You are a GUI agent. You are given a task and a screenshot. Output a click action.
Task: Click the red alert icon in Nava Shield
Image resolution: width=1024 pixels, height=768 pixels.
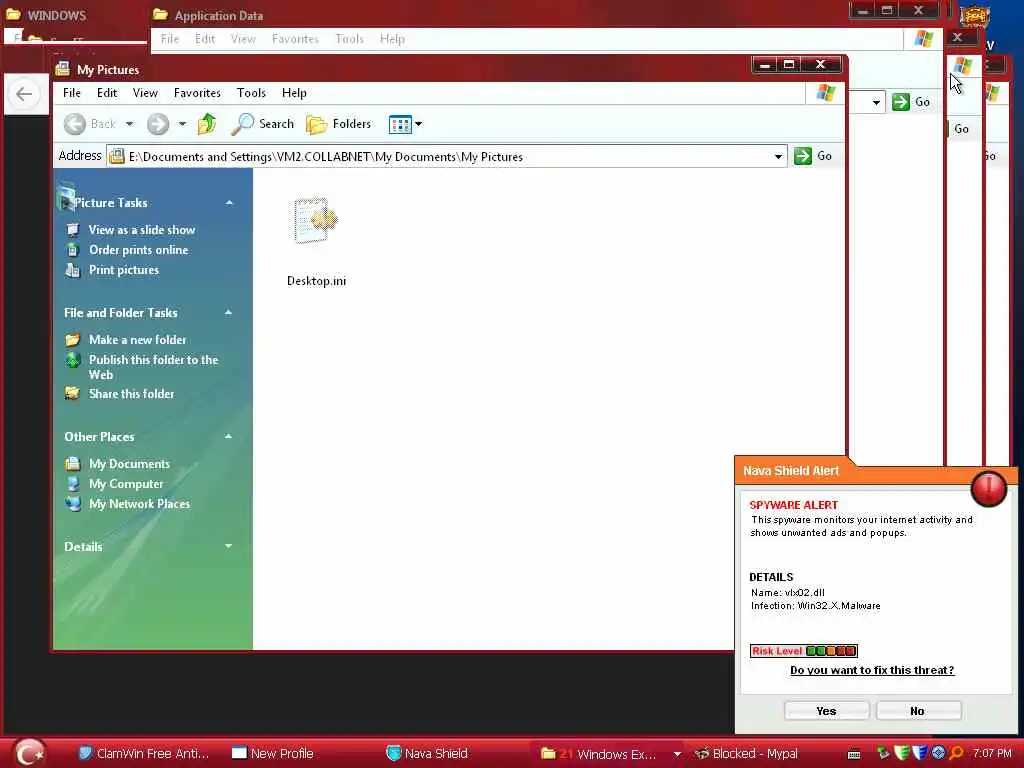(989, 488)
